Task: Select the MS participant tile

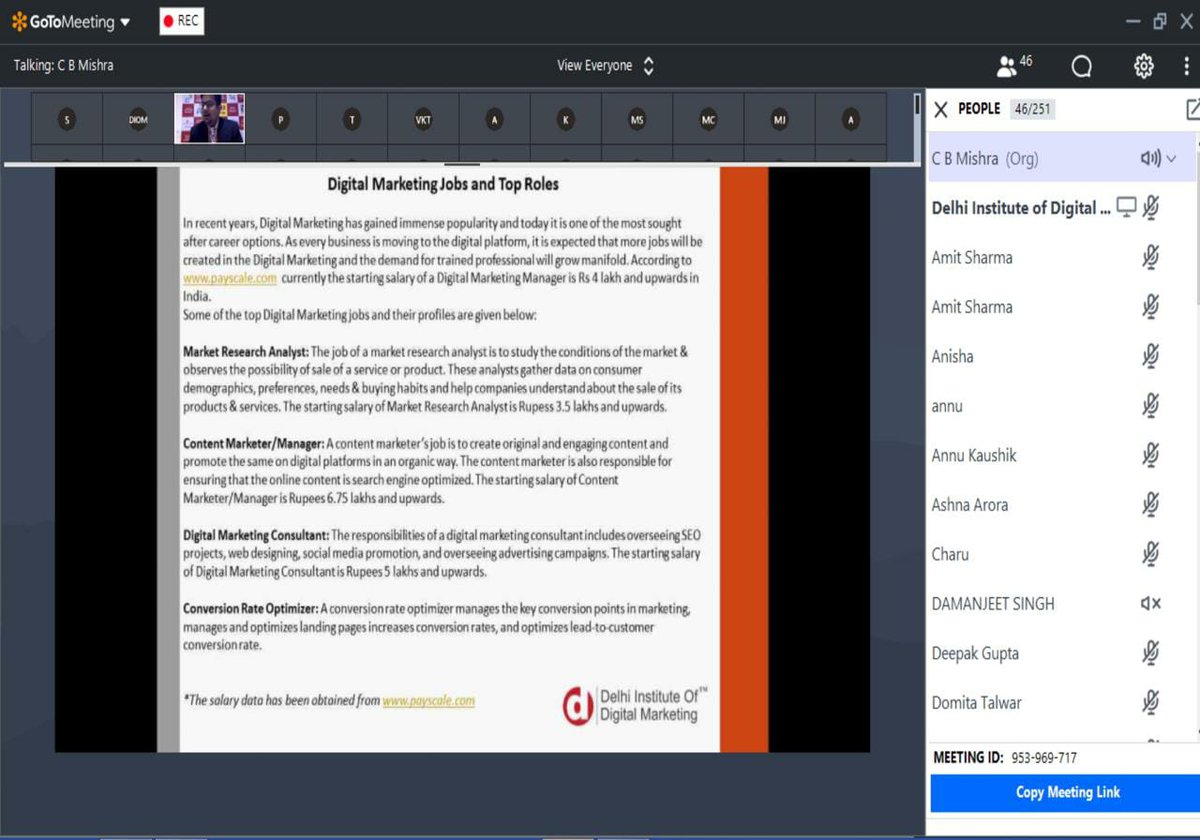Action: pyautogui.click(x=637, y=119)
